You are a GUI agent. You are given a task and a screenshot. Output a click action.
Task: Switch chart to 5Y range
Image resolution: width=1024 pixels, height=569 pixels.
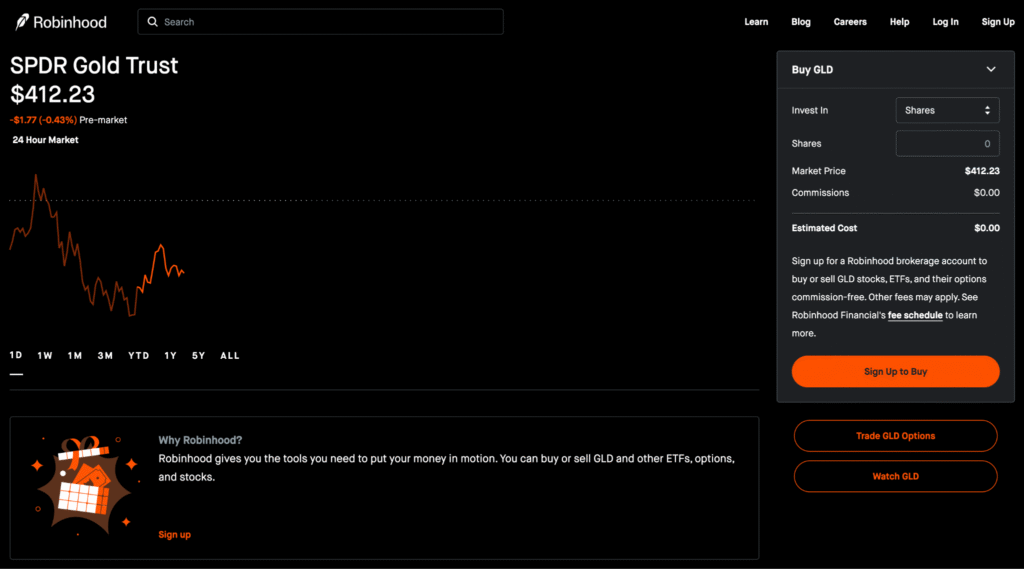click(x=199, y=355)
